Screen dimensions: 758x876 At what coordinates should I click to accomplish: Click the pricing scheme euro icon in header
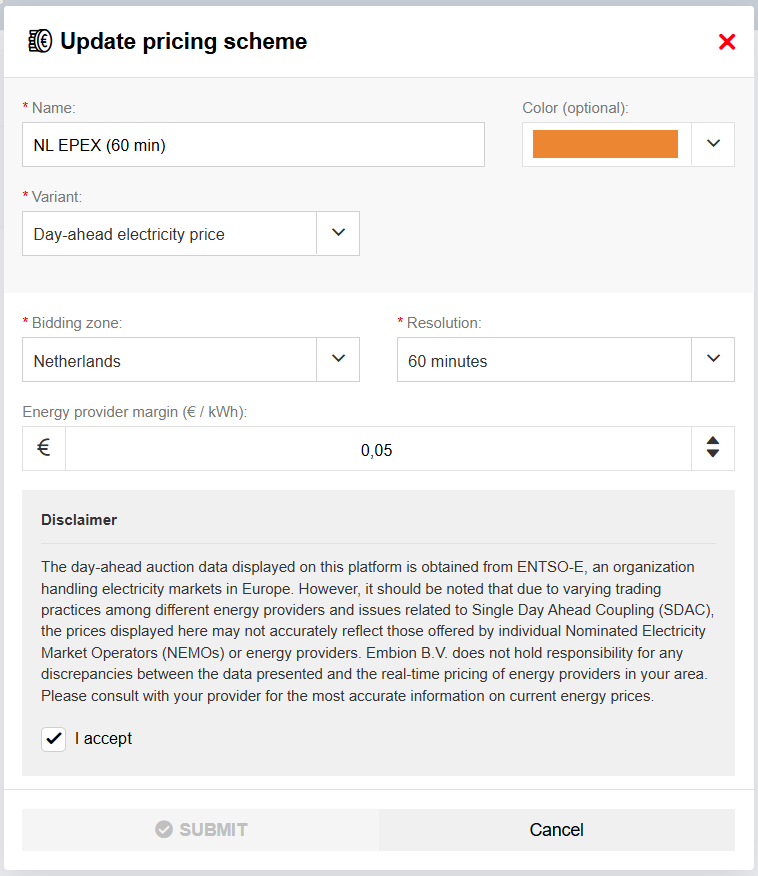point(39,41)
